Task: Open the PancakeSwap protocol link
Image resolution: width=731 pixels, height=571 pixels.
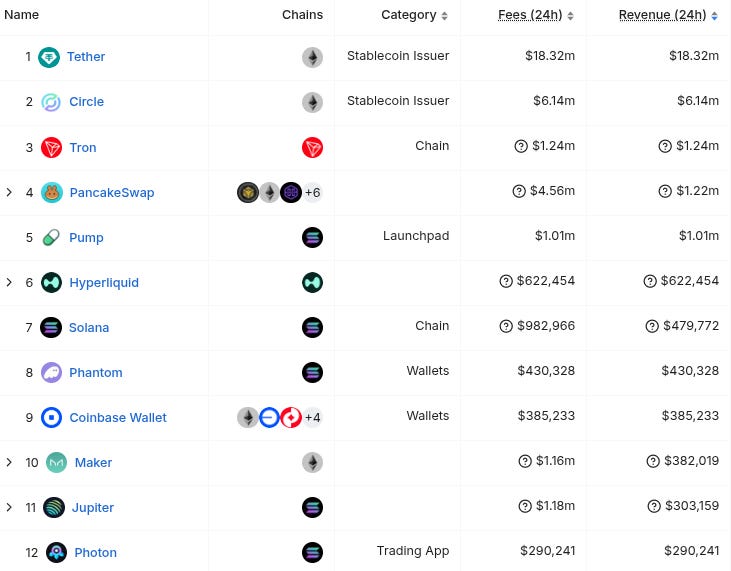Action: pyautogui.click(x=111, y=193)
